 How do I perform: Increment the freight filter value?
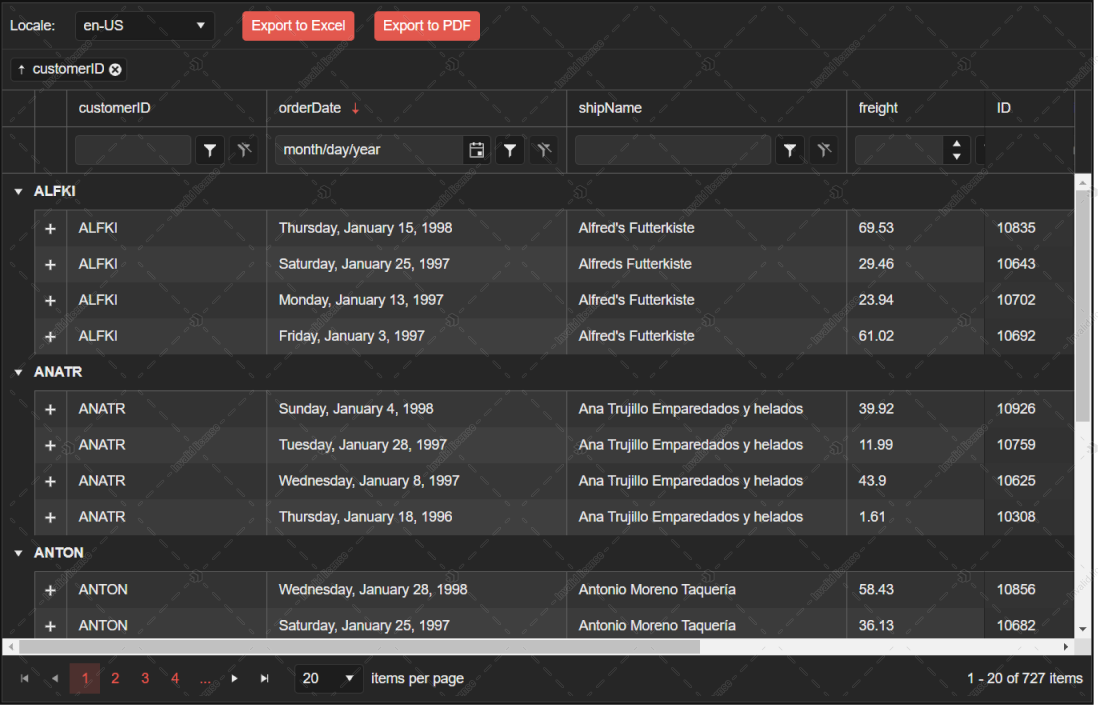956,144
